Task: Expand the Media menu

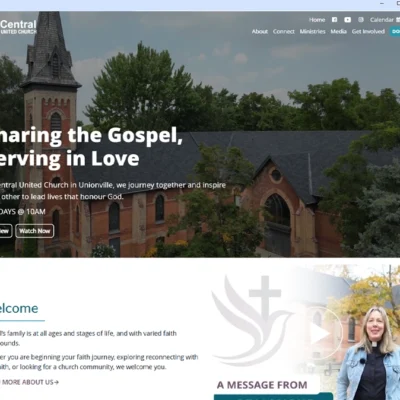Action: pyautogui.click(x=339, y=31)
